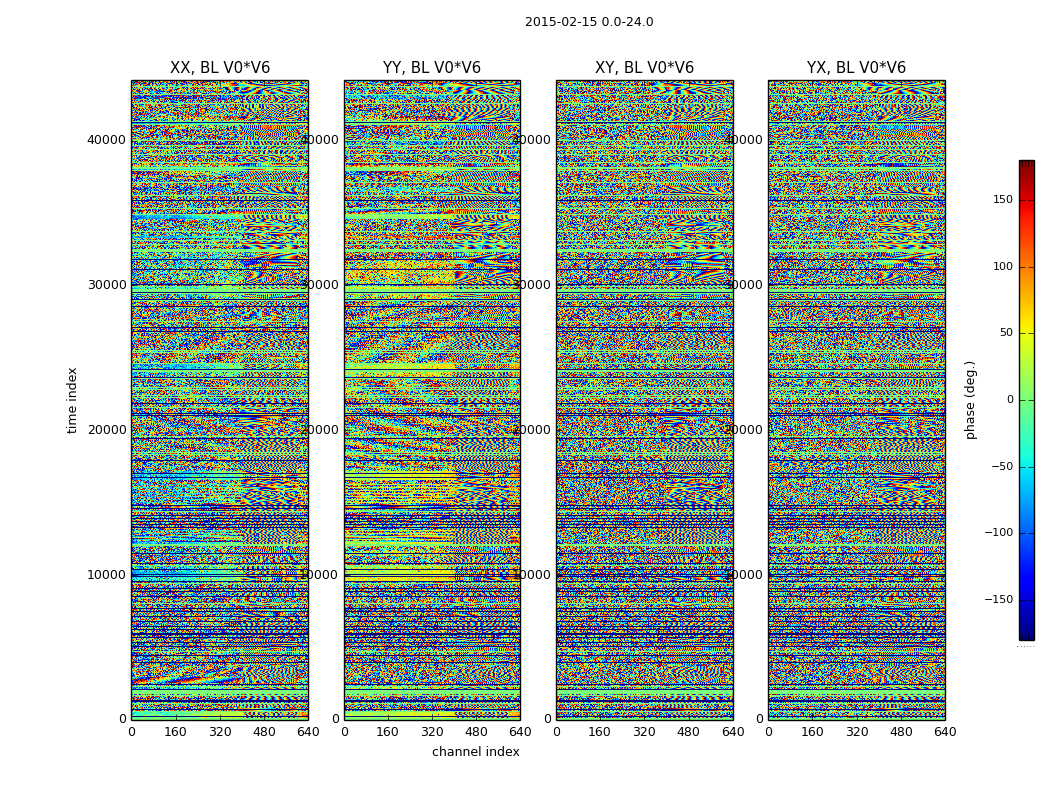
Task: Click inside the XY phase plot
Action: [x=644, y=400]
